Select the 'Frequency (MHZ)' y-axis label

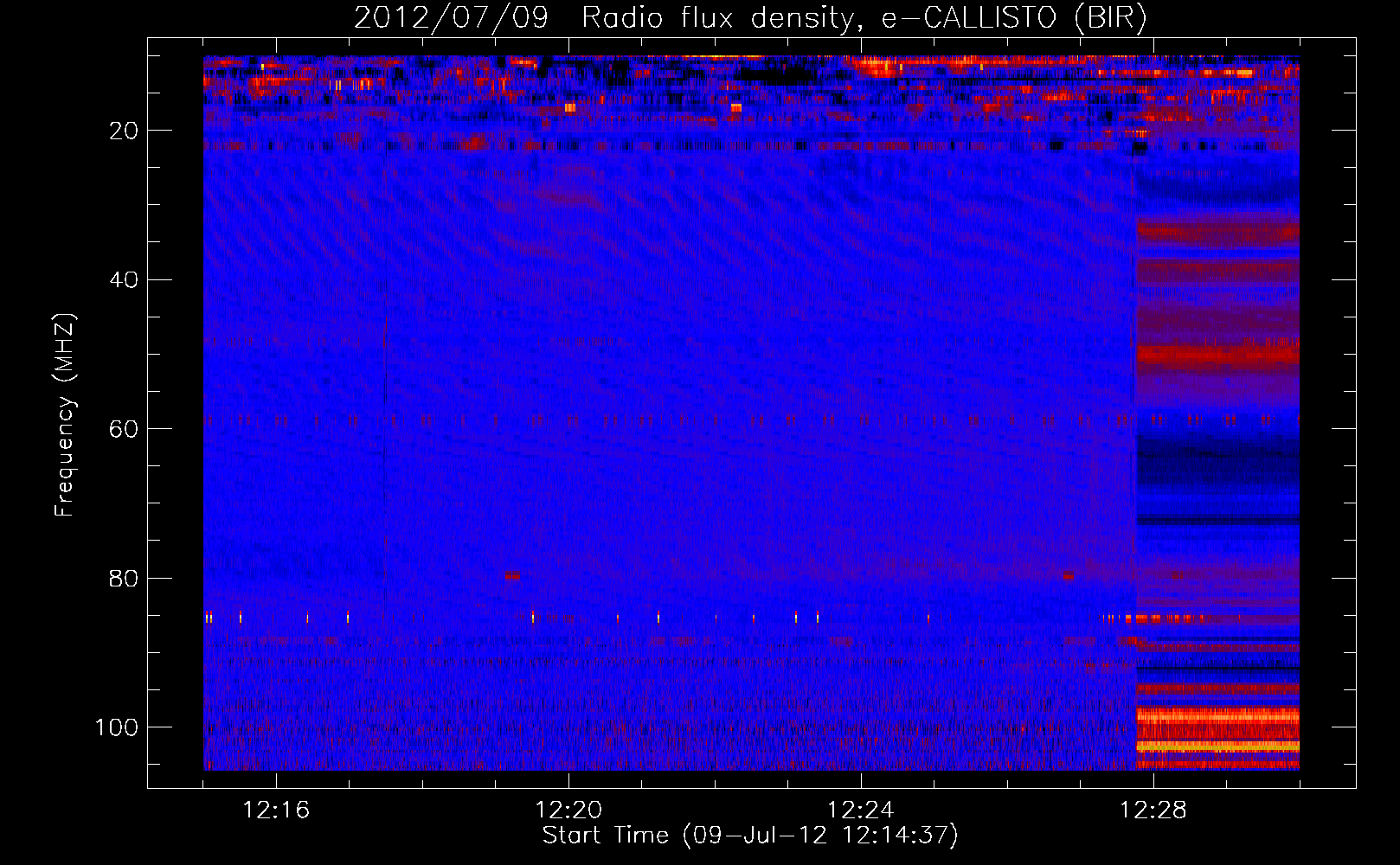65,415
